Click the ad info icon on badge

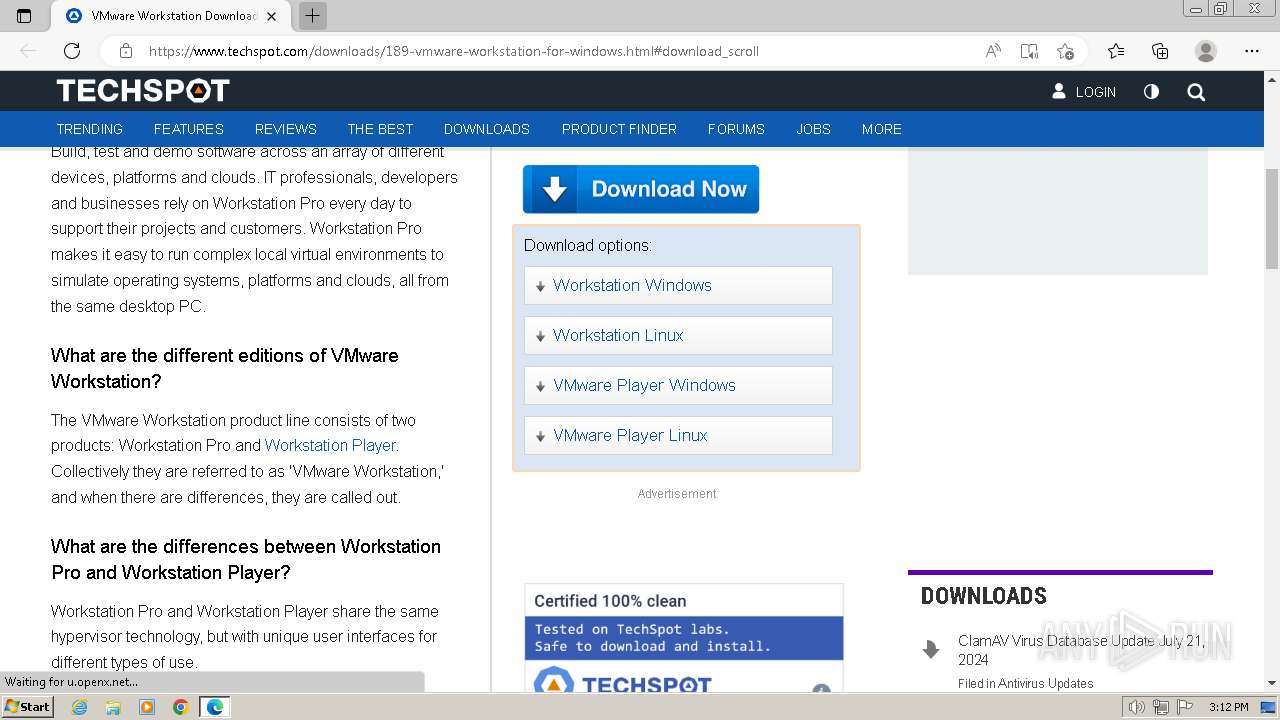point(821,689)
